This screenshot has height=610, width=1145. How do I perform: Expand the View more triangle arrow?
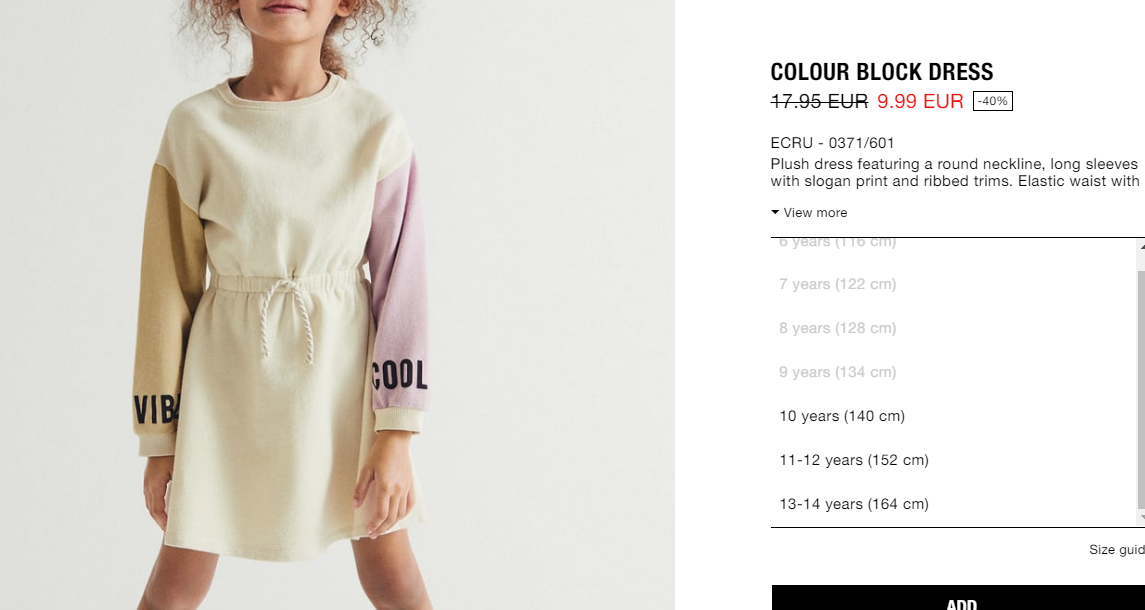[775, 213]
